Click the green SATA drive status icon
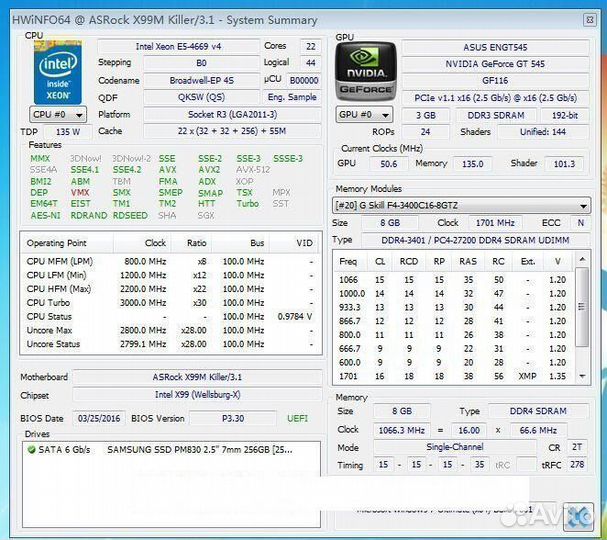 [31, 450]
